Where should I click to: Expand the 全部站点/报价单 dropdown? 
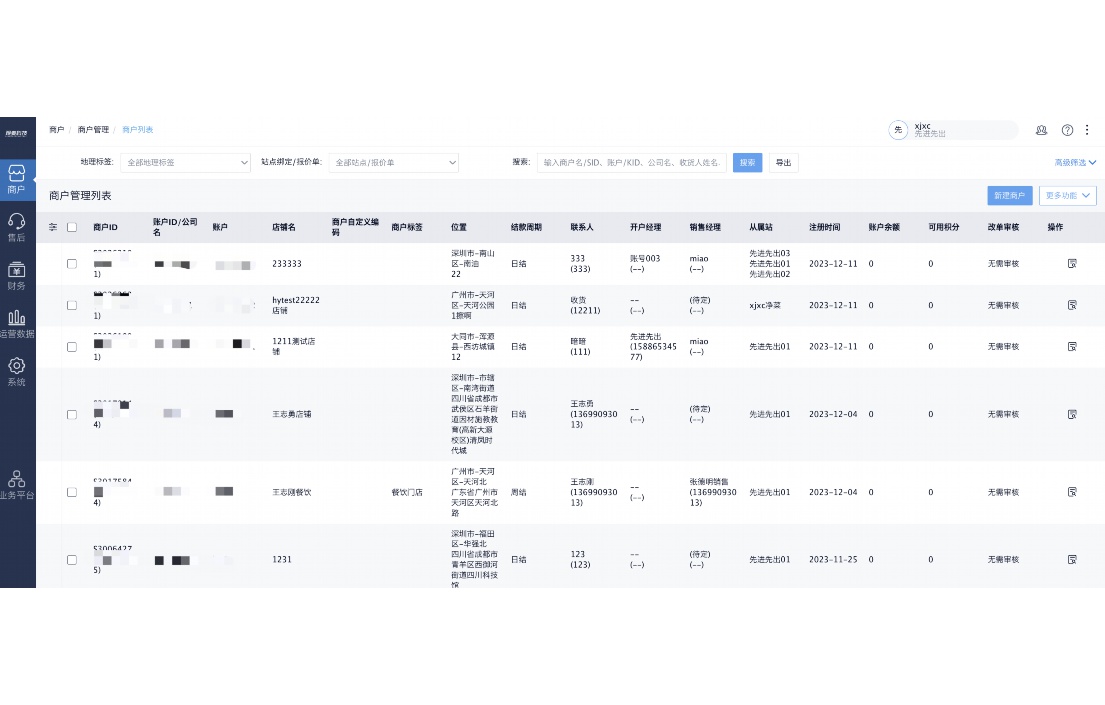point(393,162)
